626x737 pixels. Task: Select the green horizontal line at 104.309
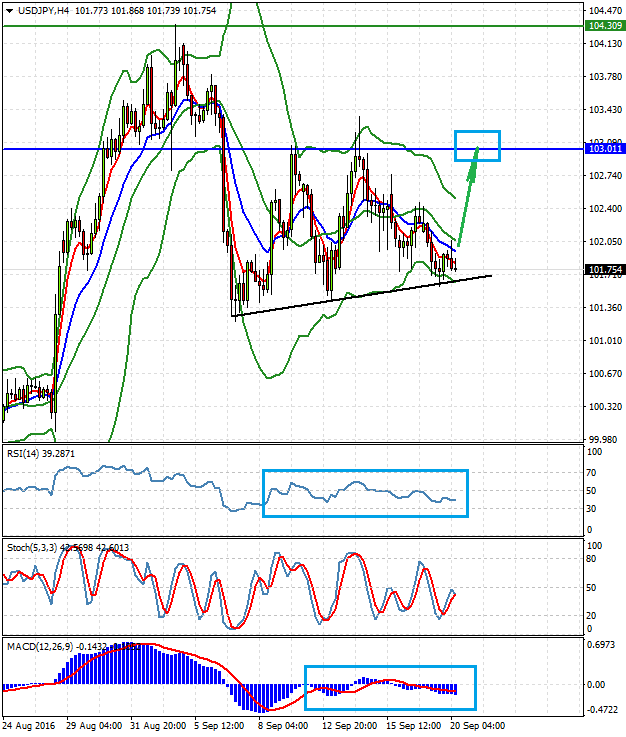300,26
